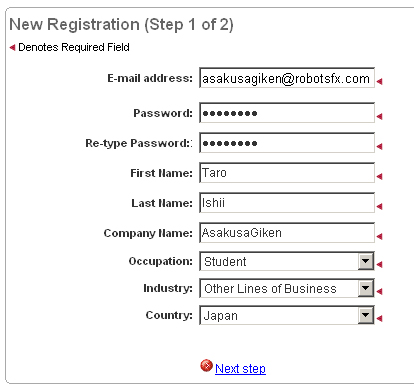Focus the Company Name field with AsakusaGiken

(287, 233)
